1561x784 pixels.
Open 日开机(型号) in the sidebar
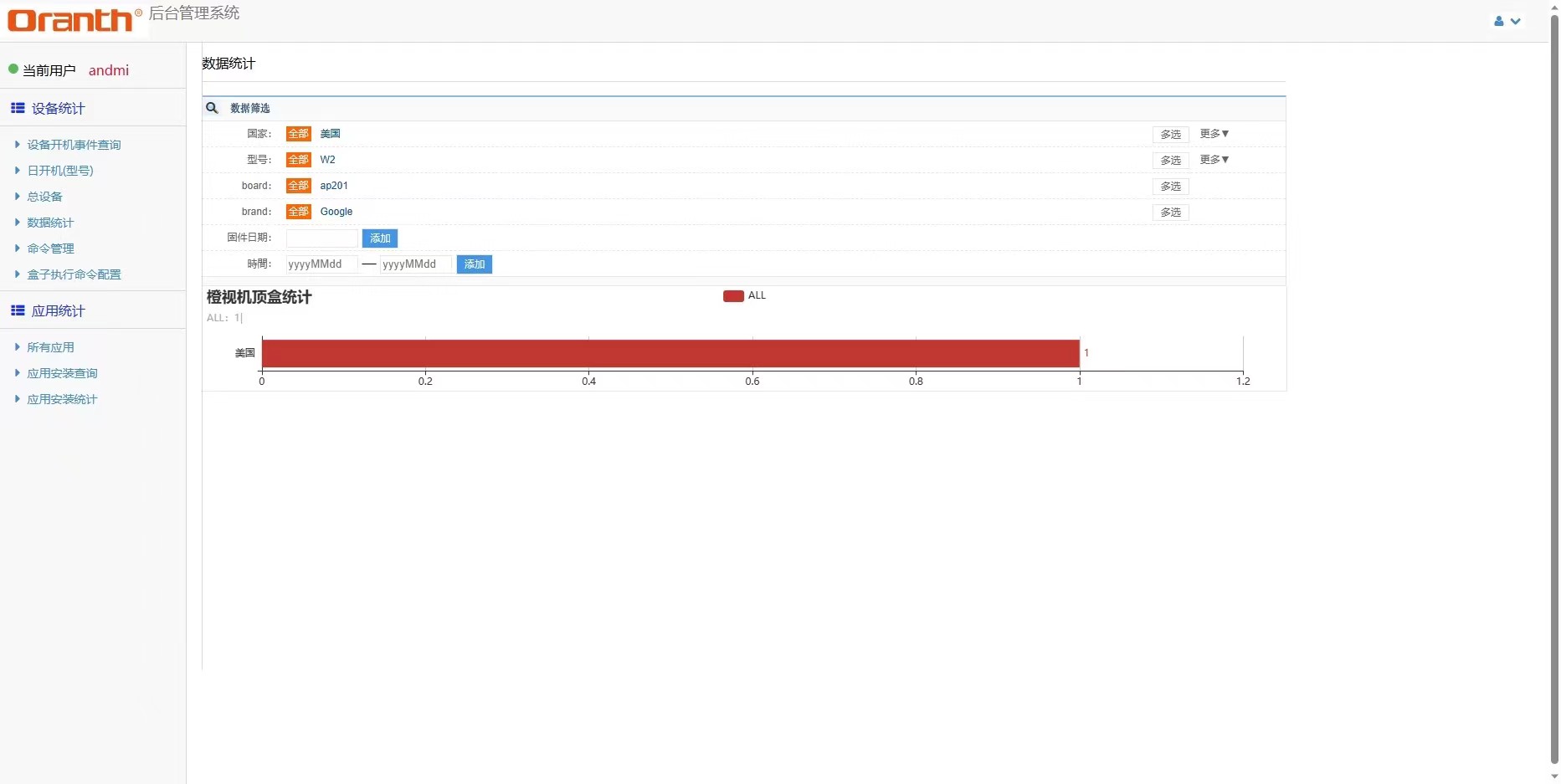pos(60,171)
